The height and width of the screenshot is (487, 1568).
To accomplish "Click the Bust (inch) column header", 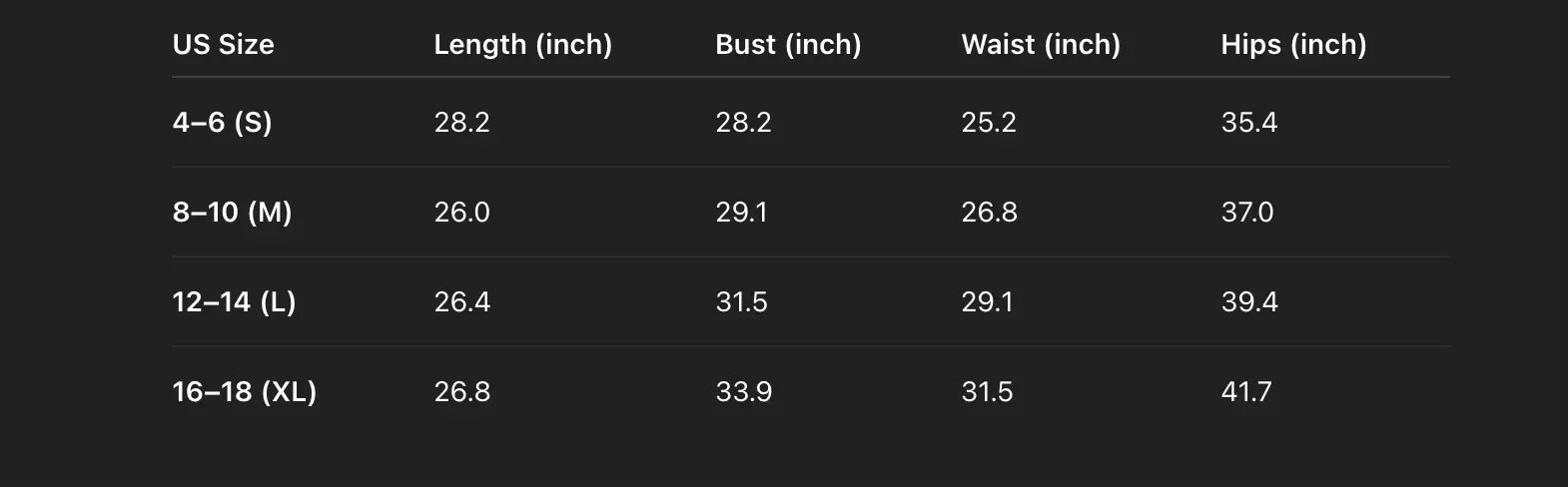I will pyautogui.click(x=788, y=45).
